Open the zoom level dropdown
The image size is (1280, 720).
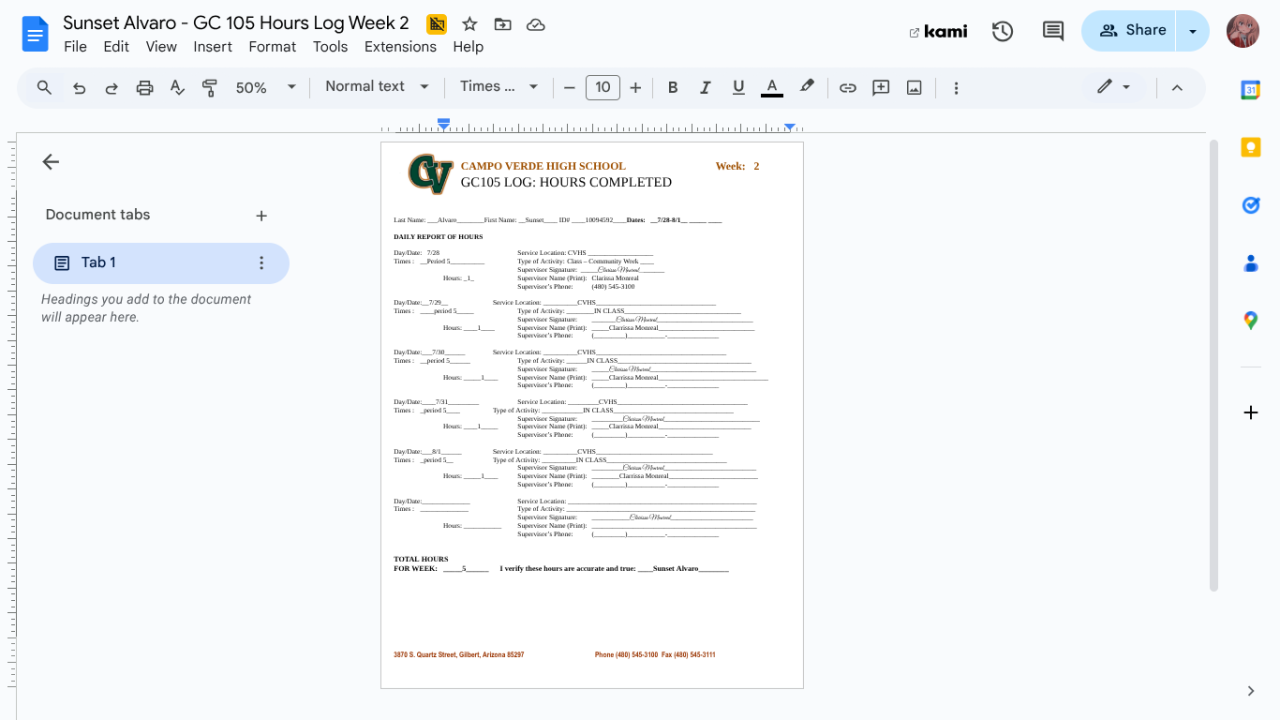tap(266, 88)
